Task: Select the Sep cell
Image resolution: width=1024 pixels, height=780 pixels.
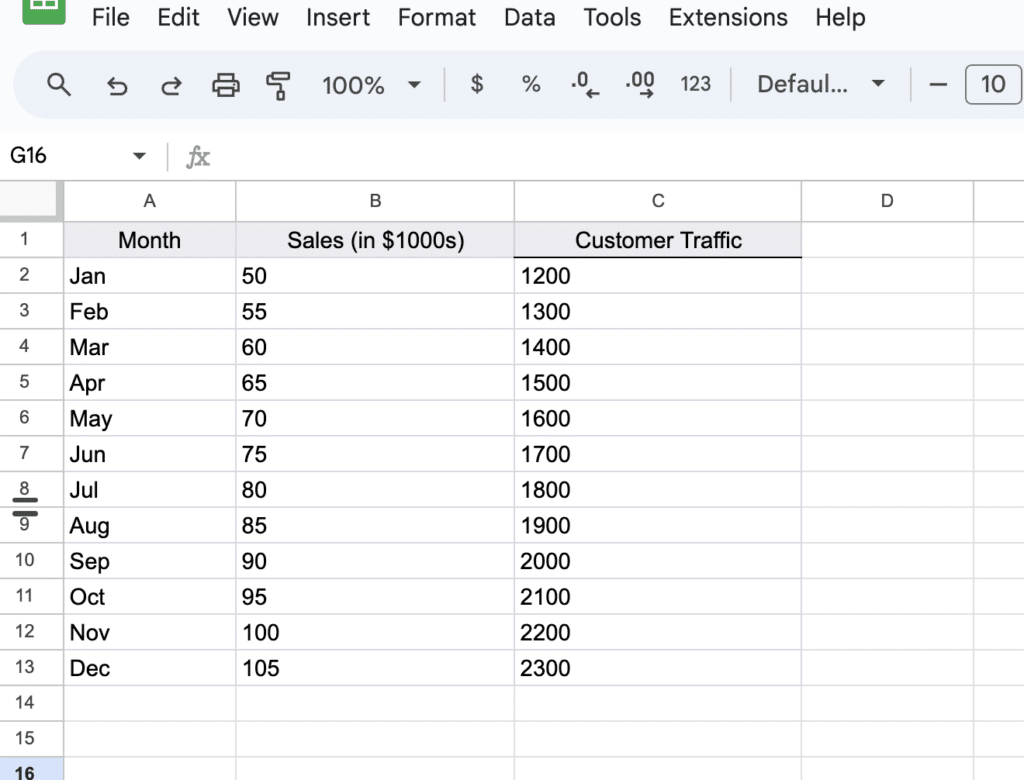Action: (x=150, y=561)
